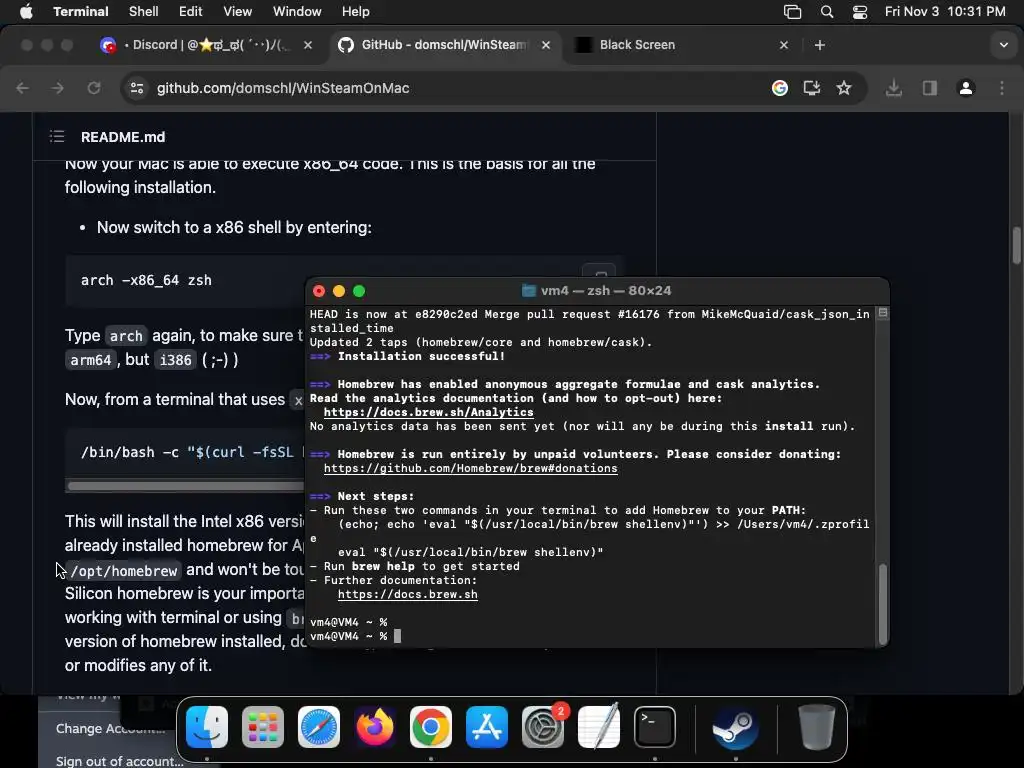Open TextEdit from the Dock
1024x768 pixels.
[599, 727]
